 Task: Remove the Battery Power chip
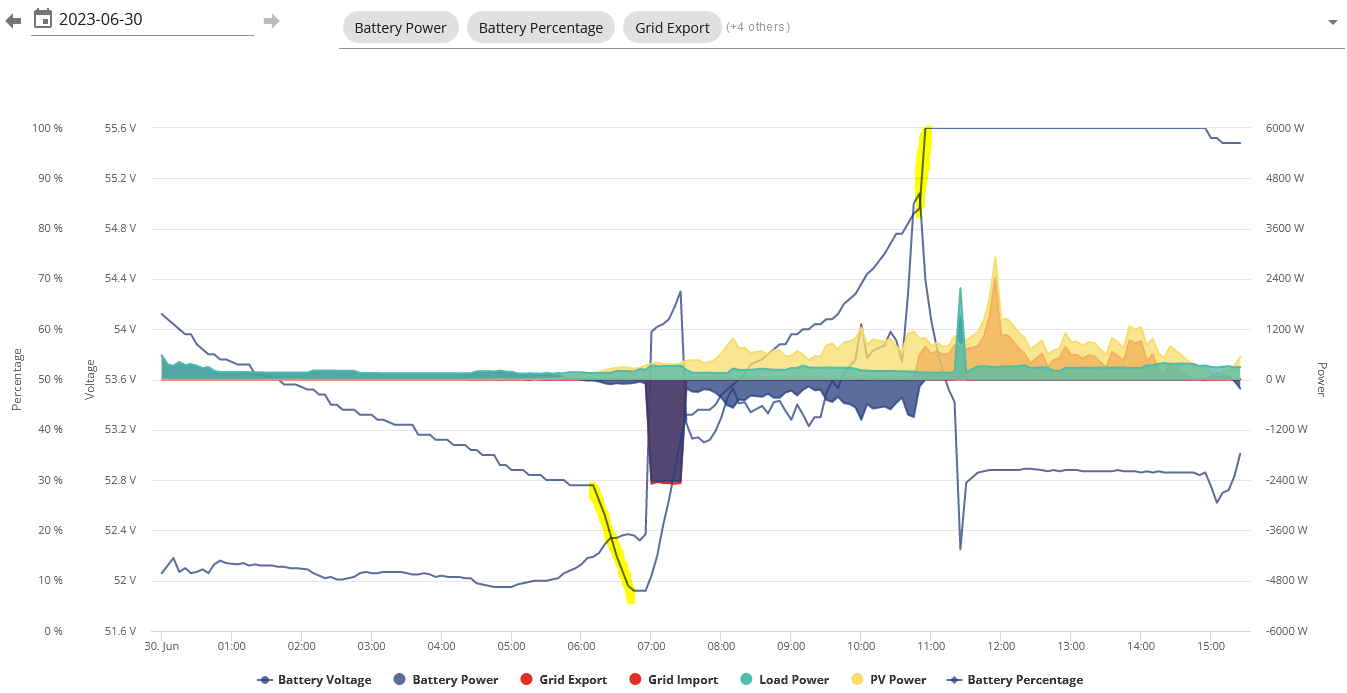pyautogui.click(x=400, y=27)
